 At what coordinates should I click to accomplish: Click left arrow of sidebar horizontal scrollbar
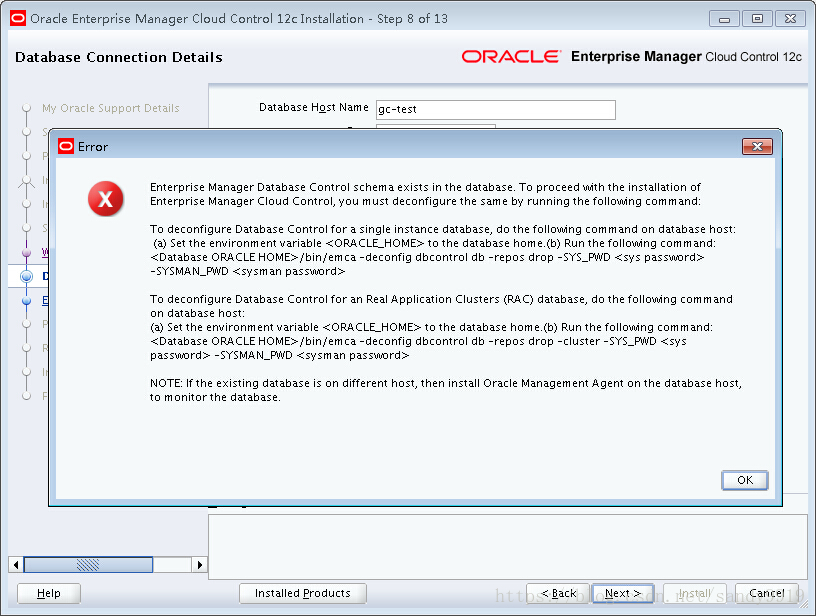coord(16,564)
